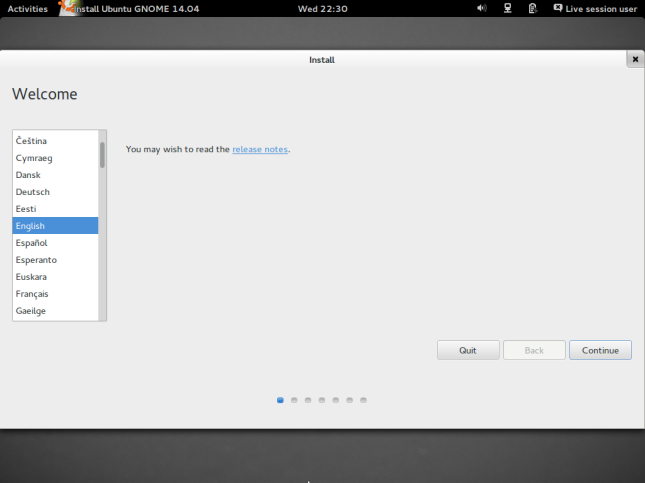Open the release notes link
The image size is (645, 483).
(260, 149)
